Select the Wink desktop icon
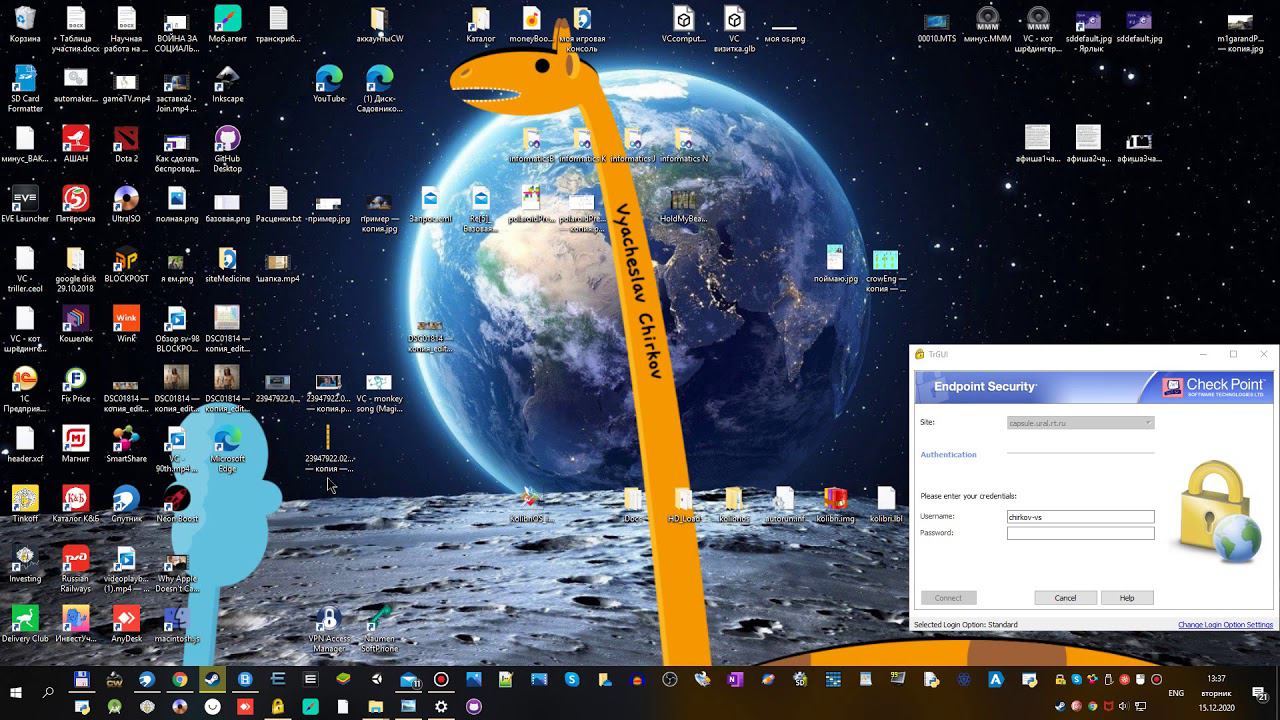 (126, 325)
